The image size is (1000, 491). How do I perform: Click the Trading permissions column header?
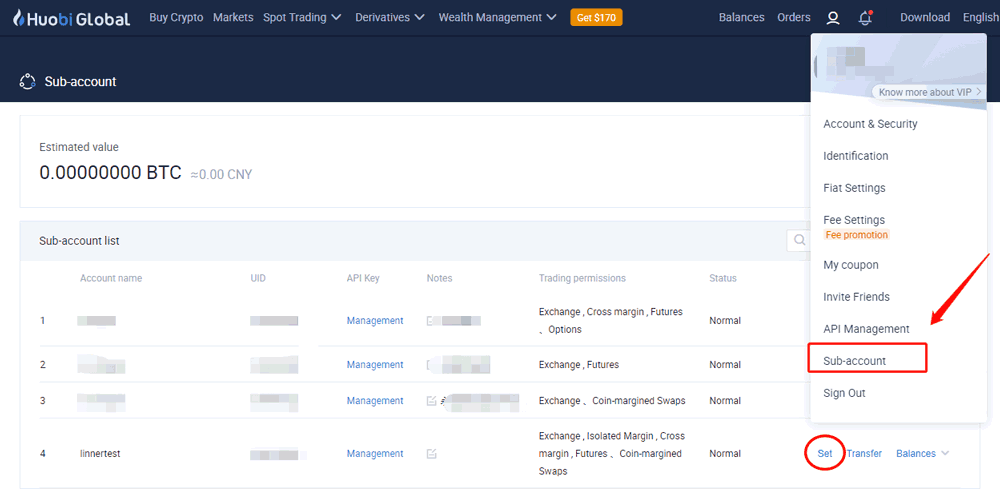[582, 278]
